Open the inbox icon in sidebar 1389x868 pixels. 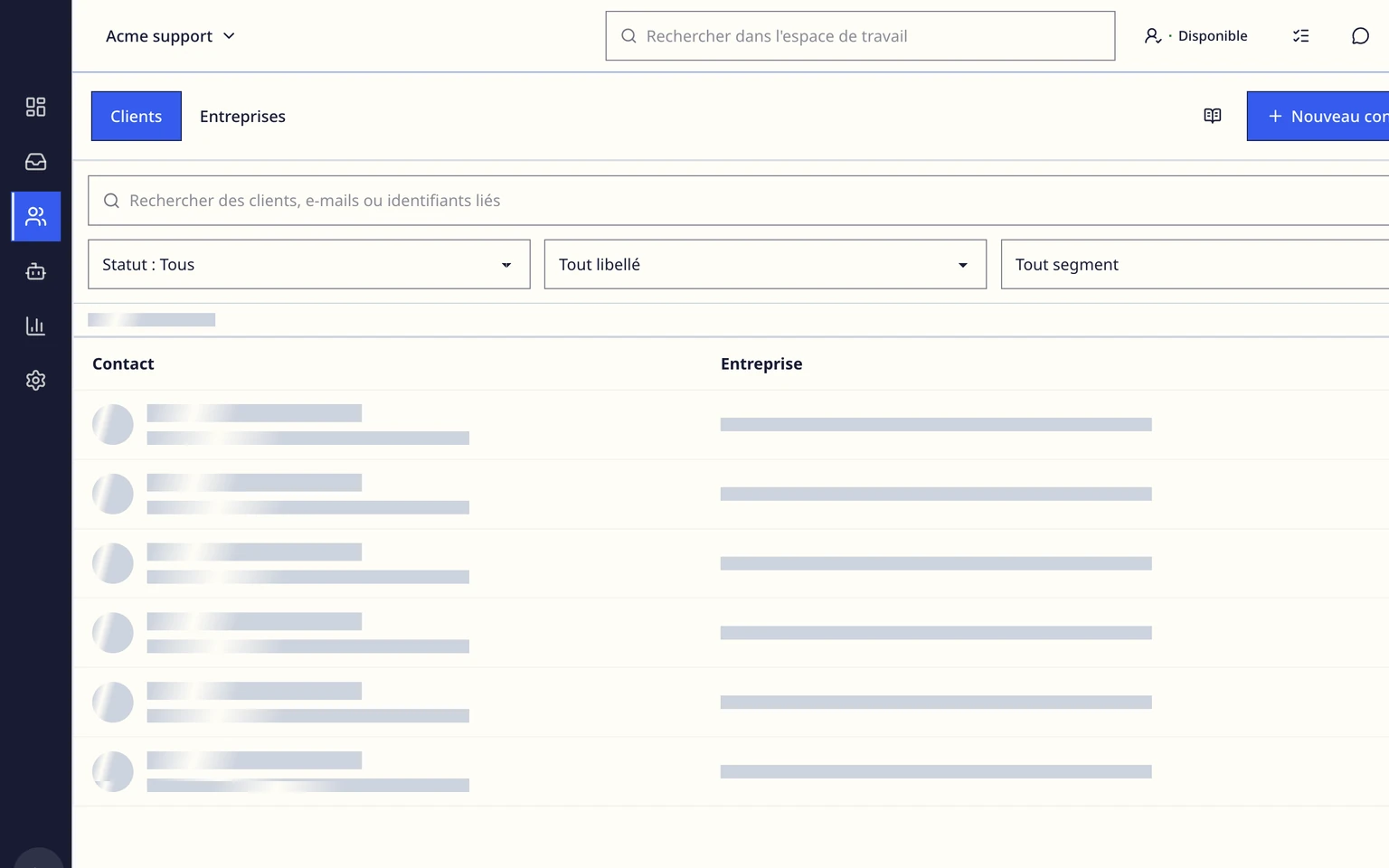click(x=35, y=162)
